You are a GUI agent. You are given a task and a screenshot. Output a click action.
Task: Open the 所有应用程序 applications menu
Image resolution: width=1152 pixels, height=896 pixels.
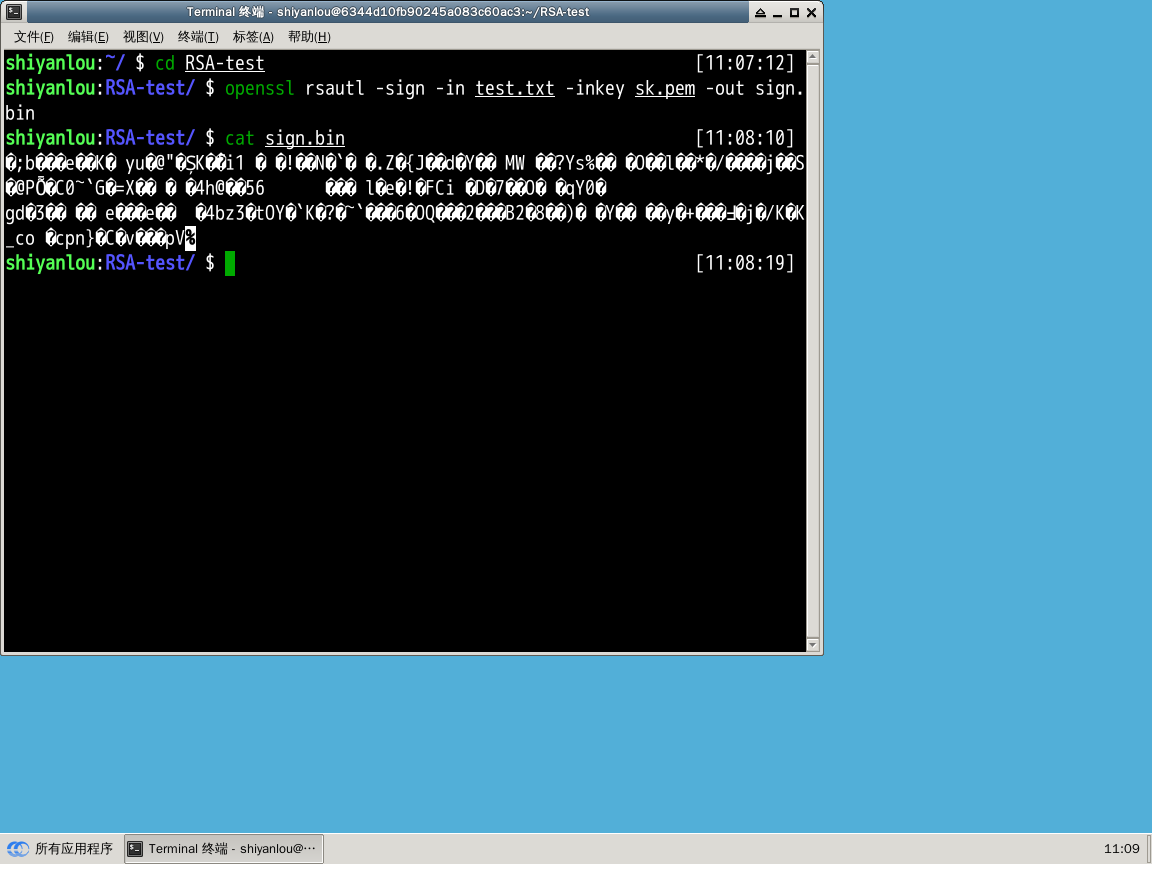click(x=73, y=849)
